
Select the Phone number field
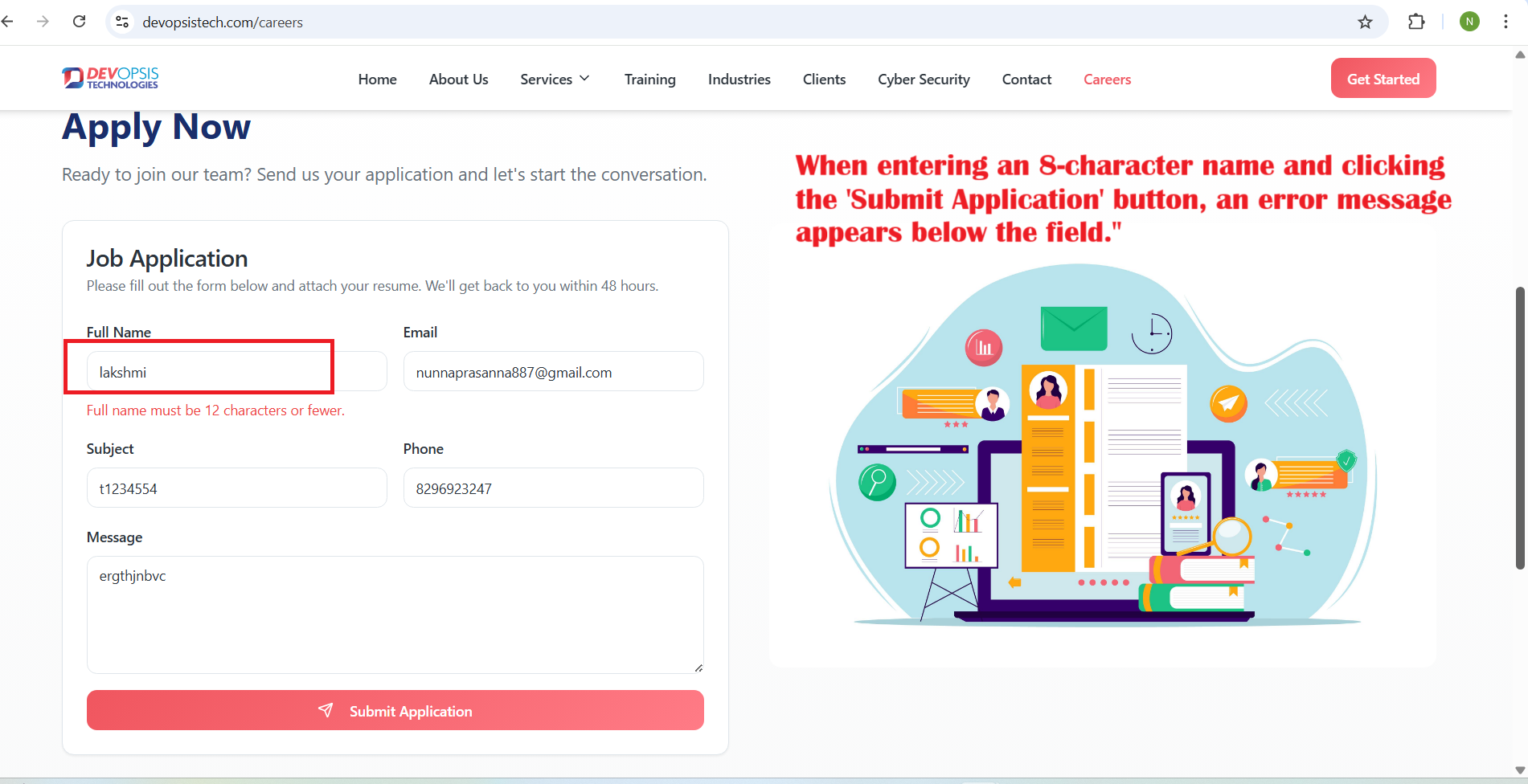553,488
